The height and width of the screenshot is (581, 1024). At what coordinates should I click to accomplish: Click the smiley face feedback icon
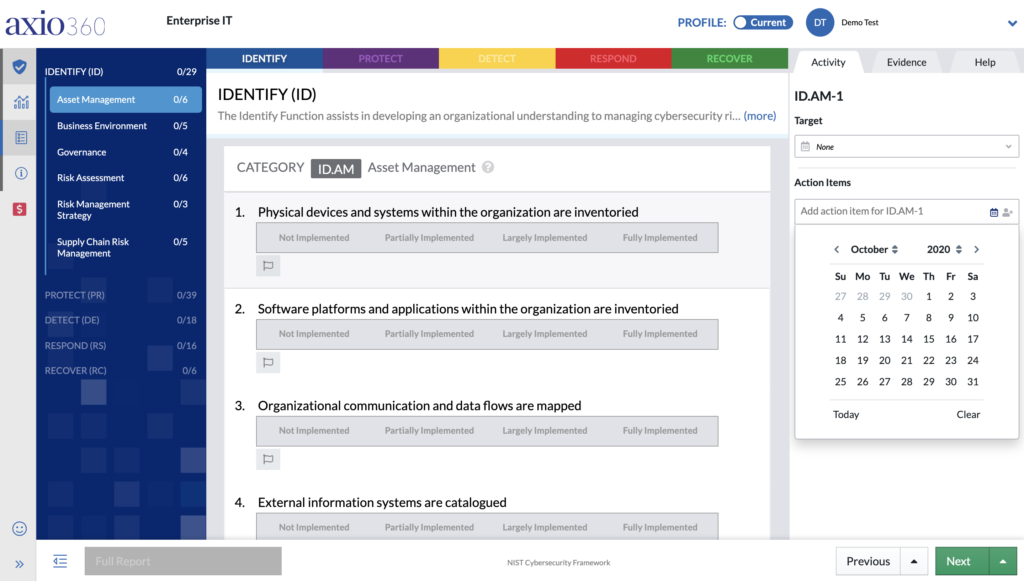tap(19, 528)
